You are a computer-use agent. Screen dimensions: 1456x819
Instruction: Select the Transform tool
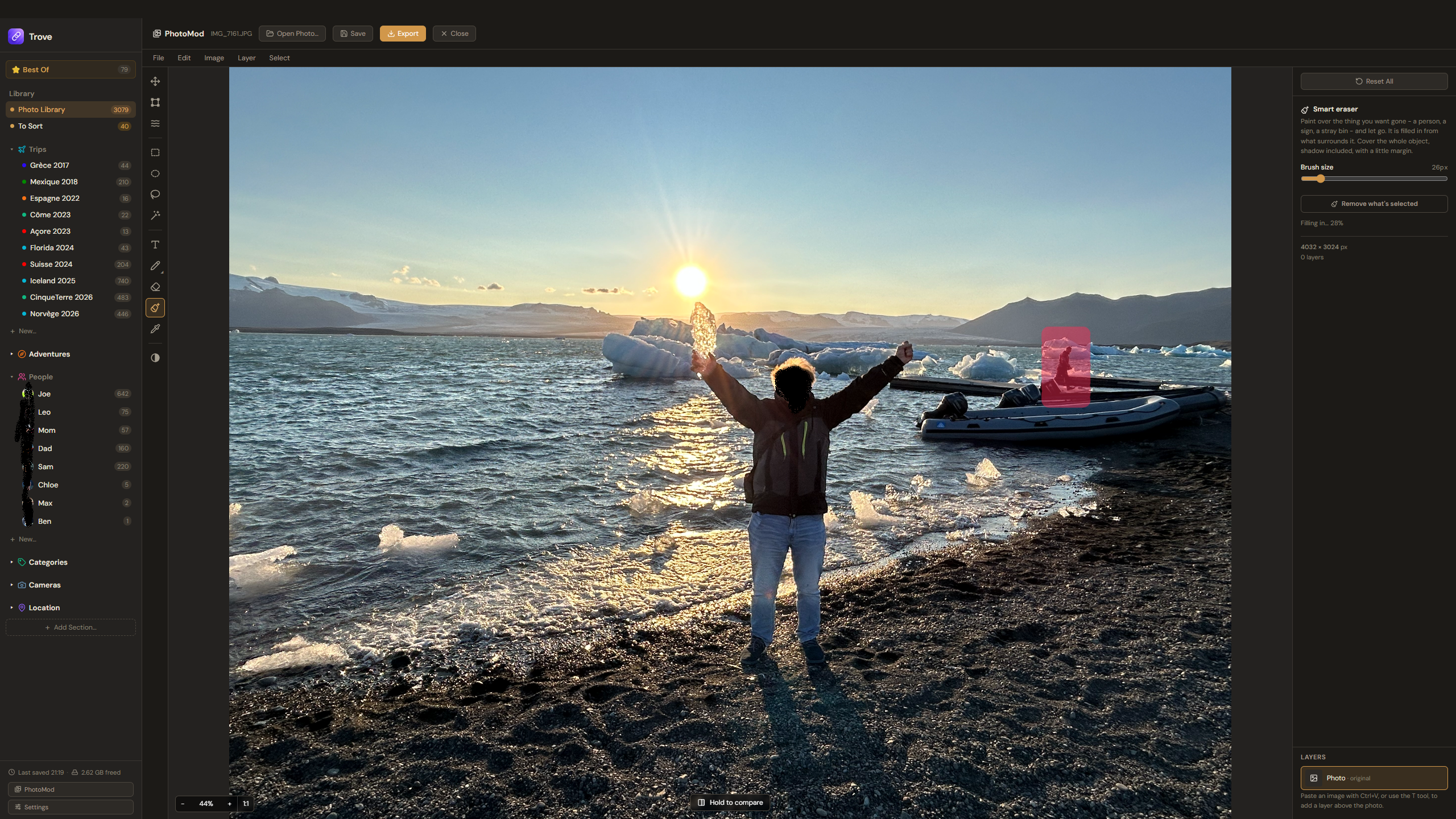pyautogui.click(x=155, y=102)
